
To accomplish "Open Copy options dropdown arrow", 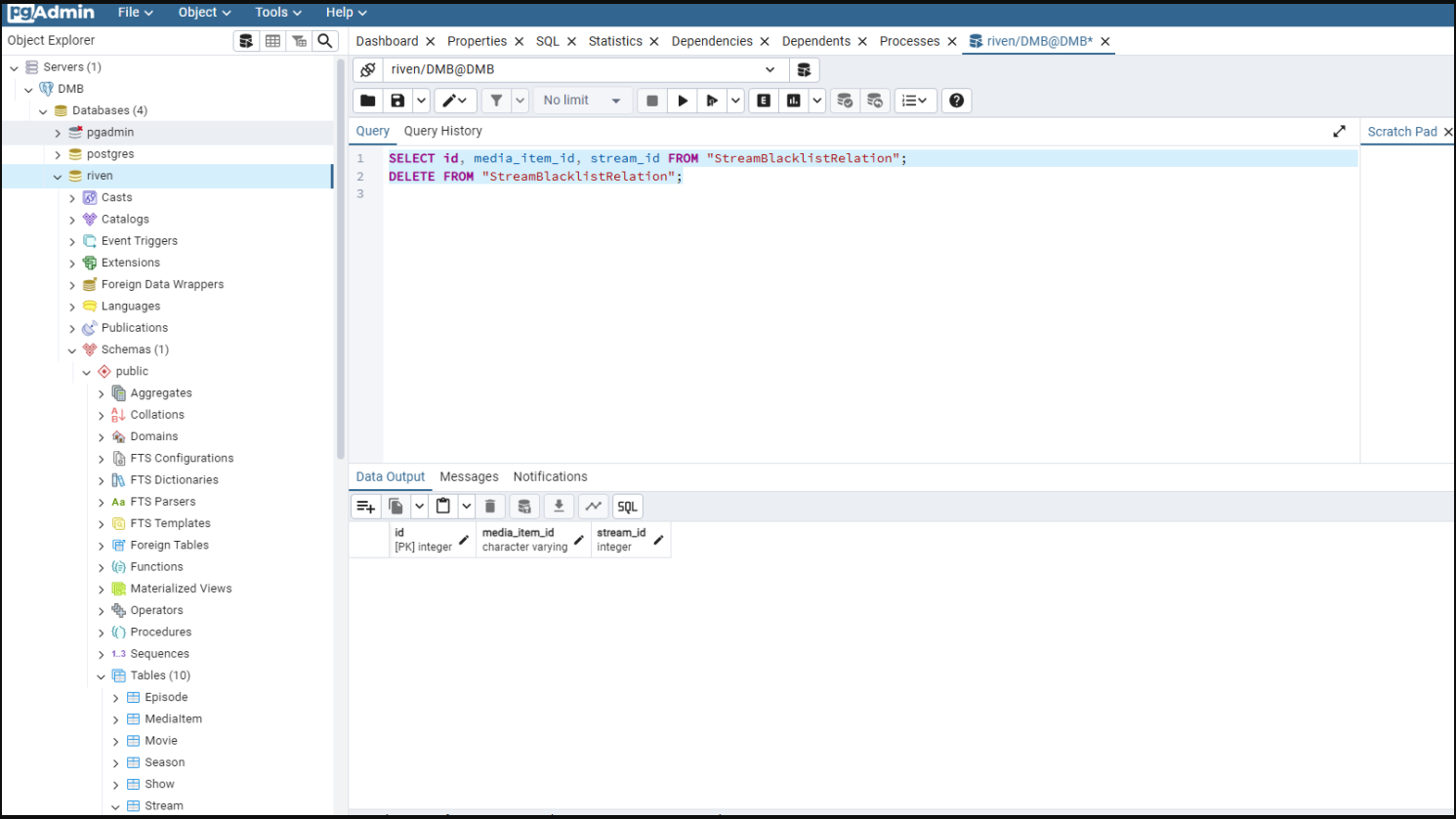I will (x=419, y=507).
